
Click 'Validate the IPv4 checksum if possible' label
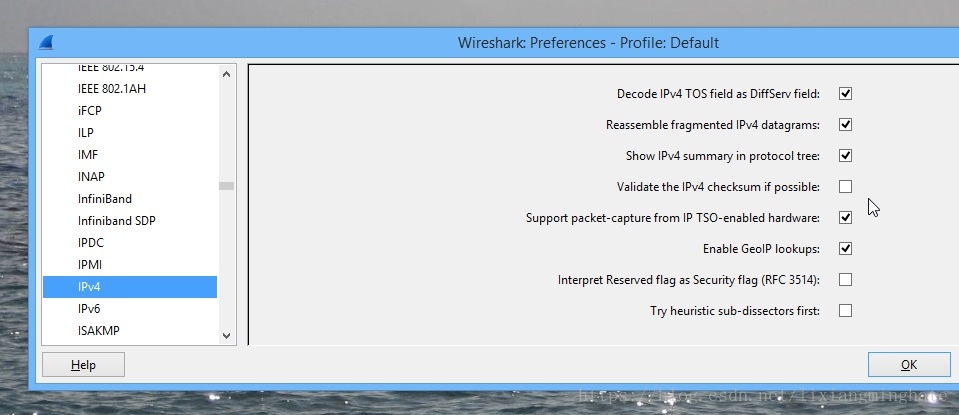(x=718, y=187)
